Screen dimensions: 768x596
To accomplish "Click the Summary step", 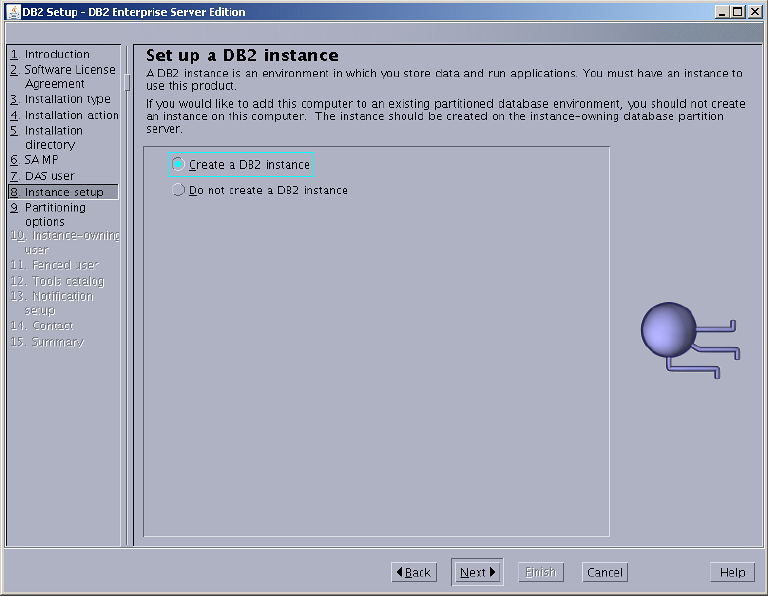I will pyautogui.click(x=47, y=342).
